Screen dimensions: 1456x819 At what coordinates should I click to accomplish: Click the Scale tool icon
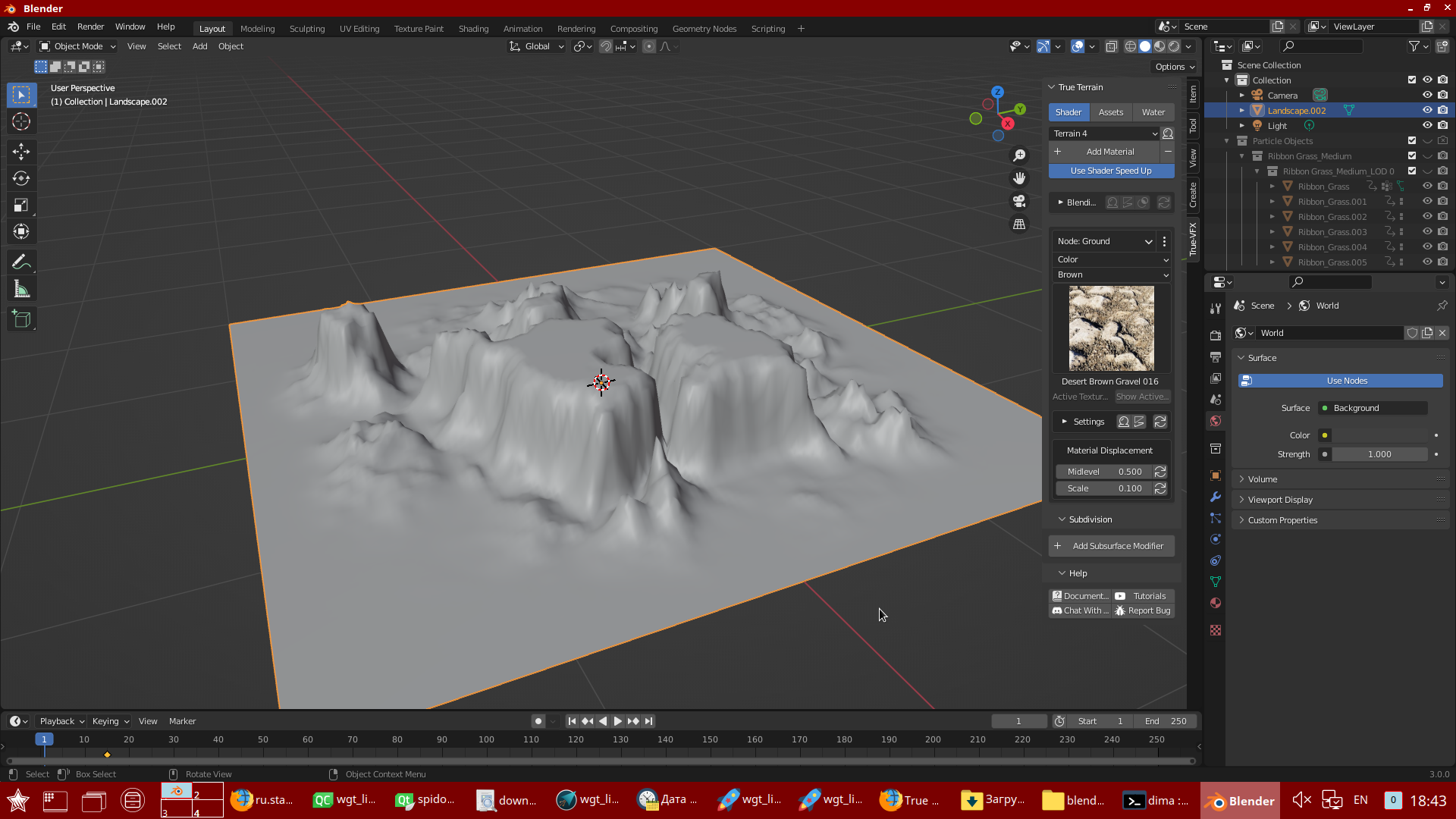[x=22, y=205]
